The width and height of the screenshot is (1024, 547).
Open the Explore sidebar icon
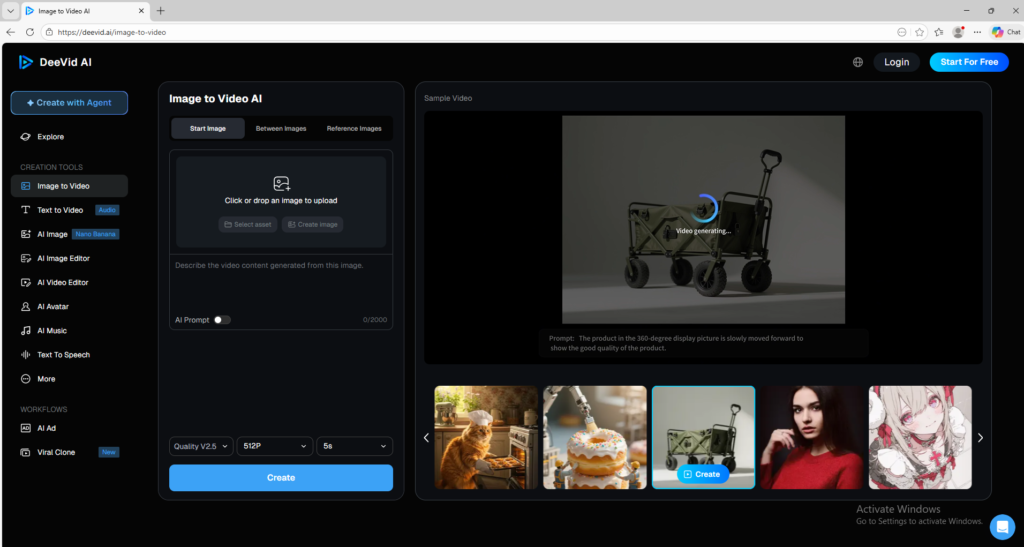coord(26,137)
